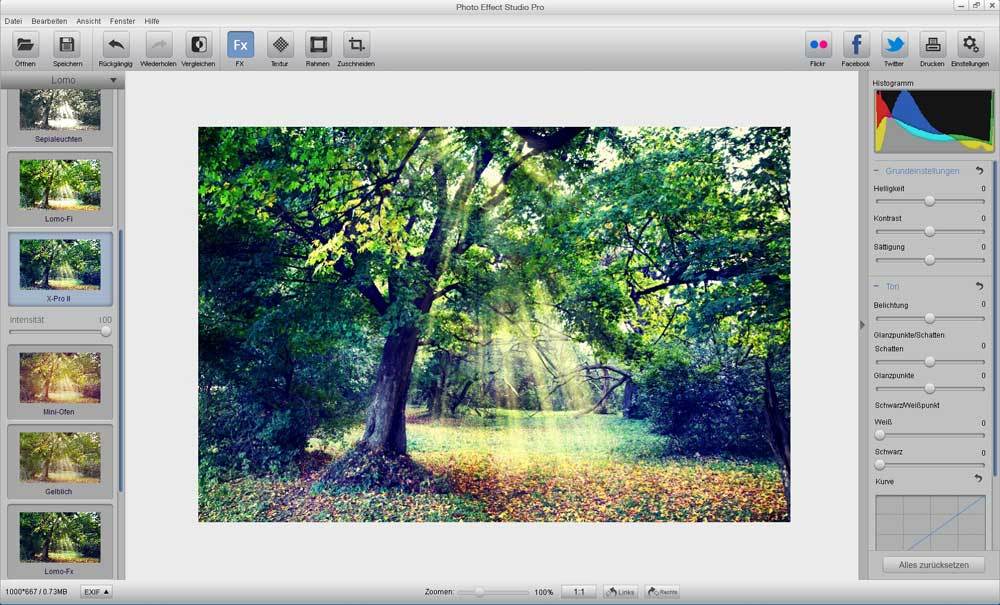Viewport: 1000px width, 605px height.
Task: Compare before and after with Vergleichen
Action: (198, 45)
